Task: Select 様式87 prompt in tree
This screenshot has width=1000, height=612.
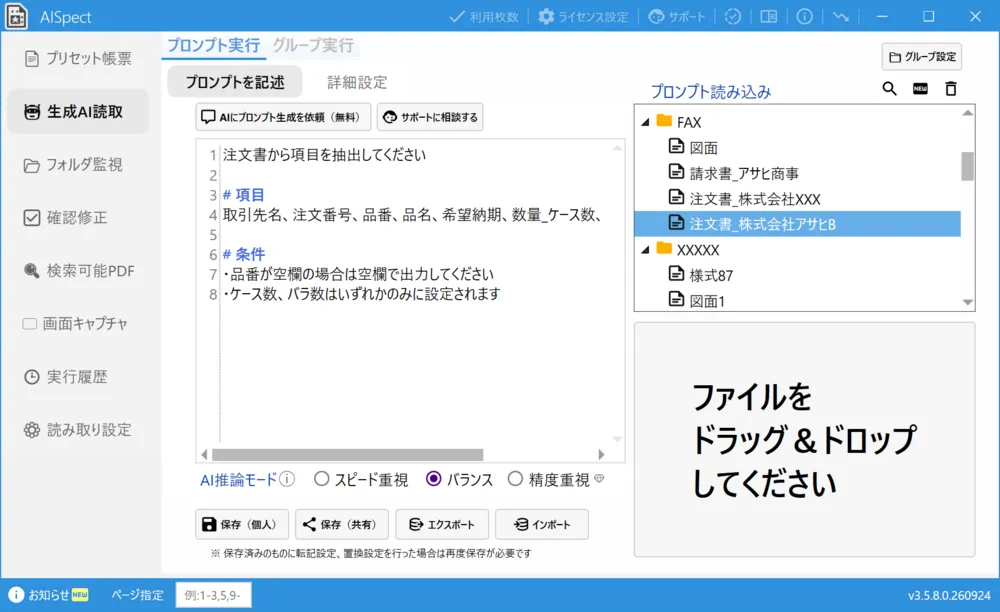Action: pyautogui.click(x=797, y=275)
